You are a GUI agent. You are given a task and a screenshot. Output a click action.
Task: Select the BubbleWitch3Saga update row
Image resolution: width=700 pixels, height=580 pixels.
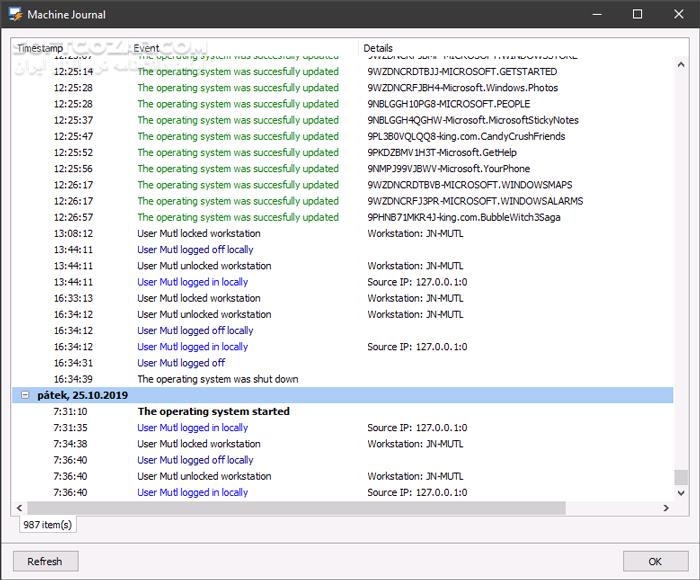pos(343,217)
